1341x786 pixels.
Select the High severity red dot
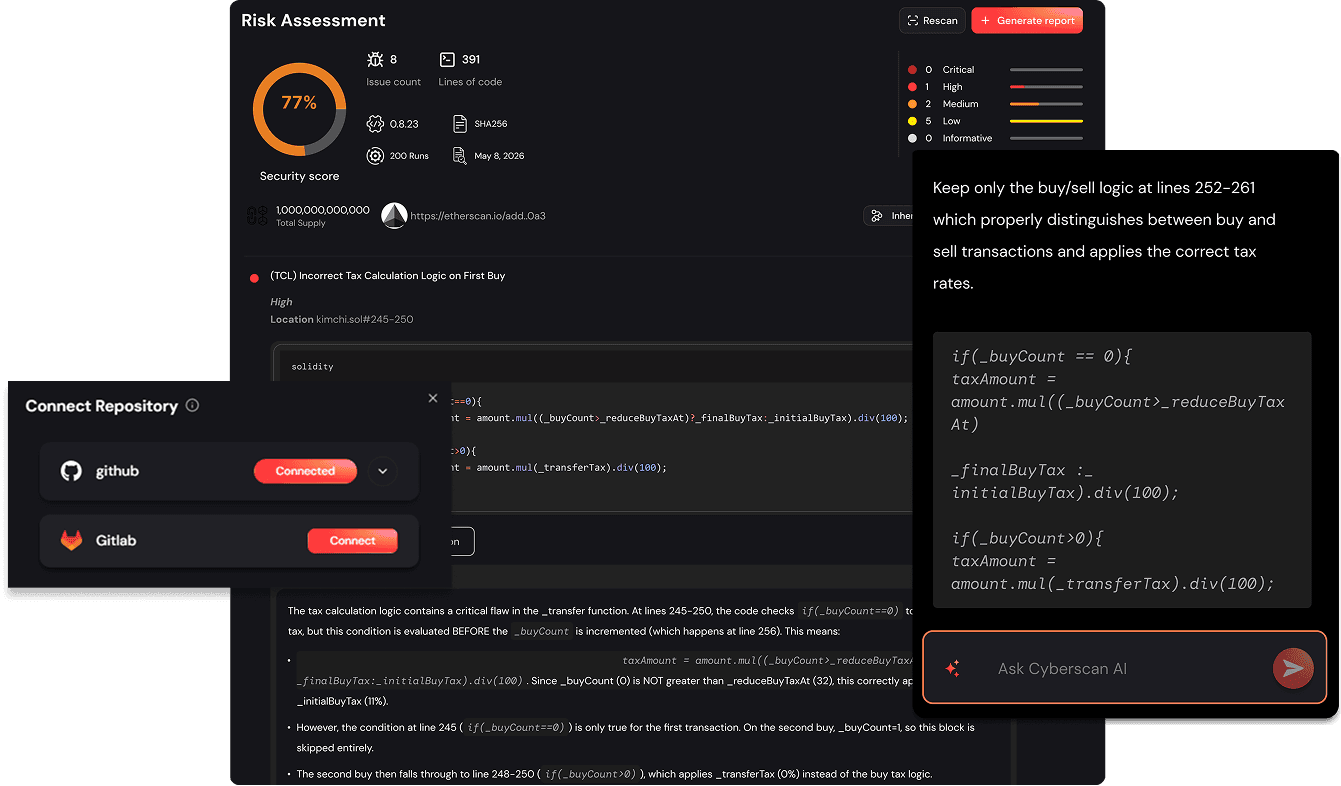(912, 87)
